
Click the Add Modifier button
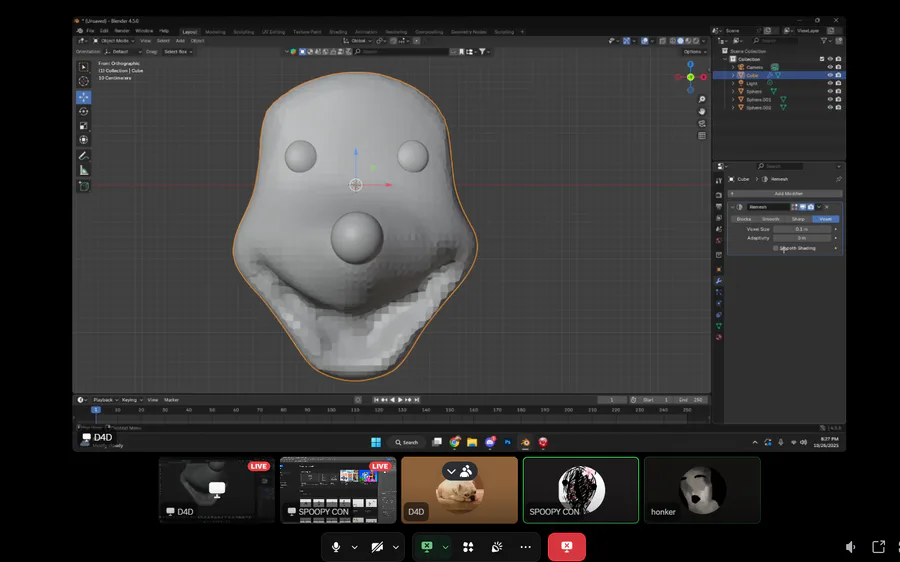(787, 193)
